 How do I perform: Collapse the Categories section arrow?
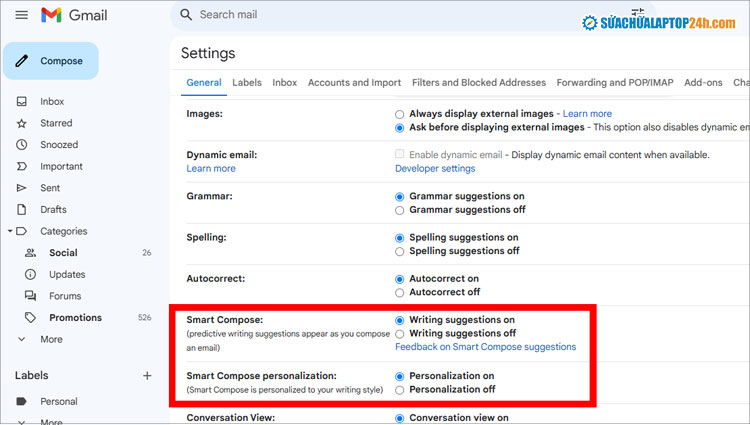click(x=10, y=231)
